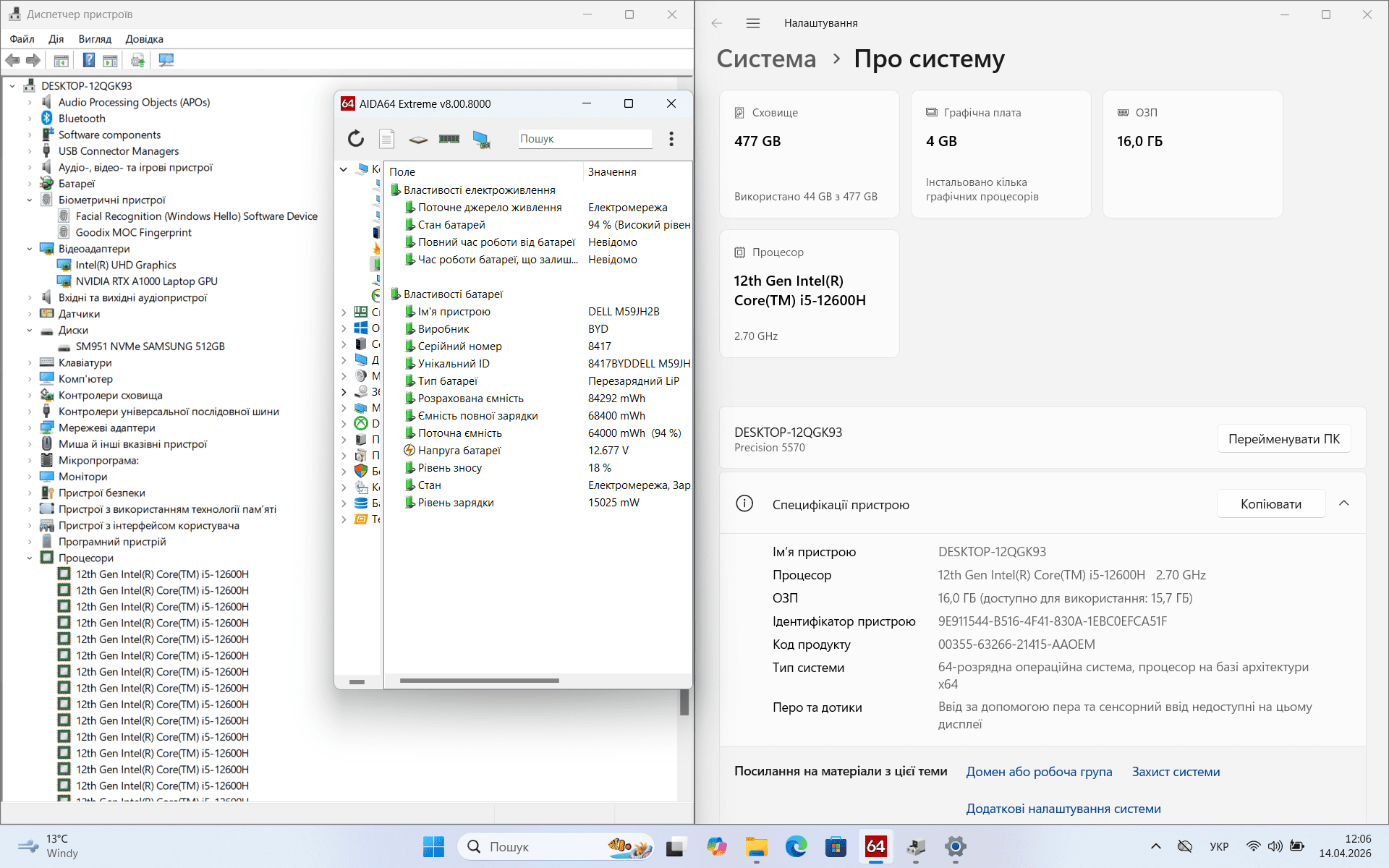Click the help icon in Device Manager

pos(88,60)
